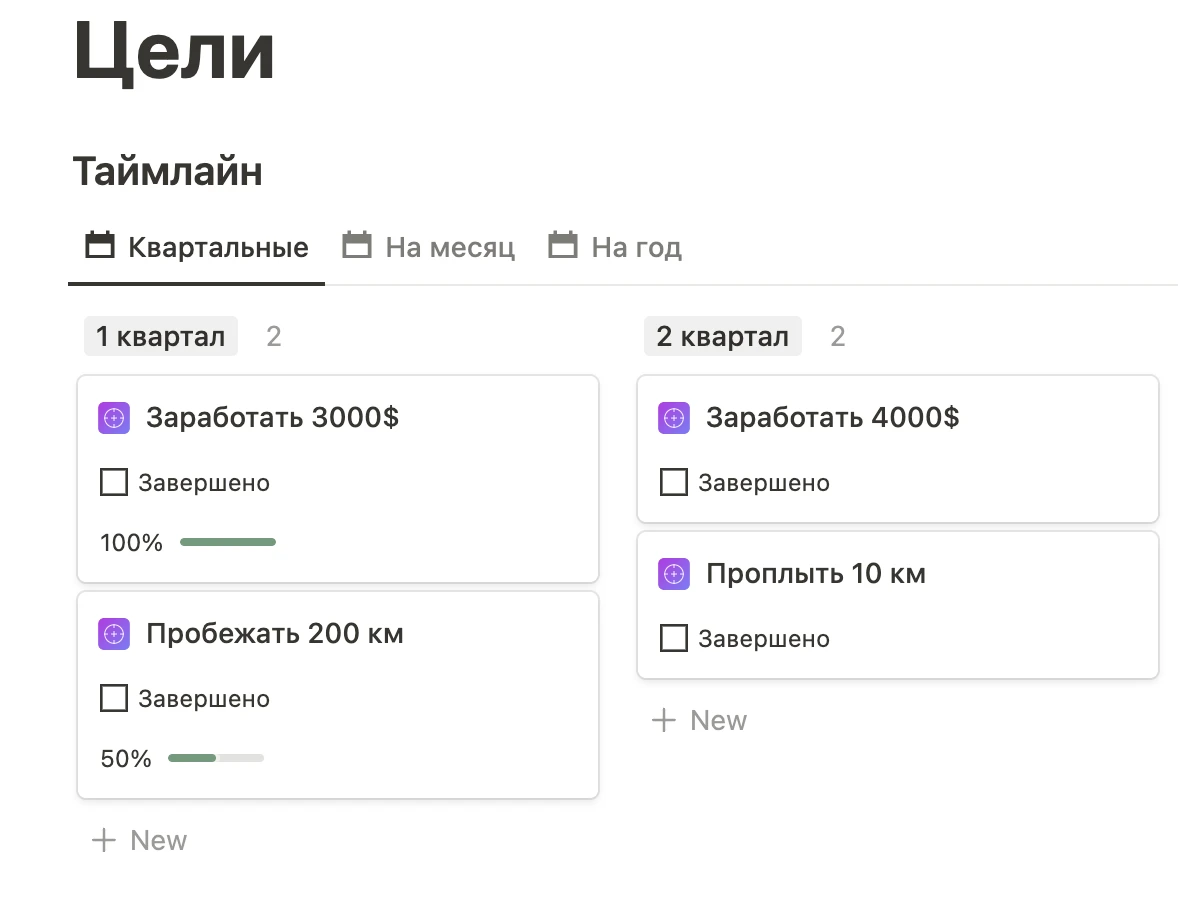Click calendar icon beside Квартальные tab
Viewport: 1178px width, 898px height.
[x=99, y=246]
